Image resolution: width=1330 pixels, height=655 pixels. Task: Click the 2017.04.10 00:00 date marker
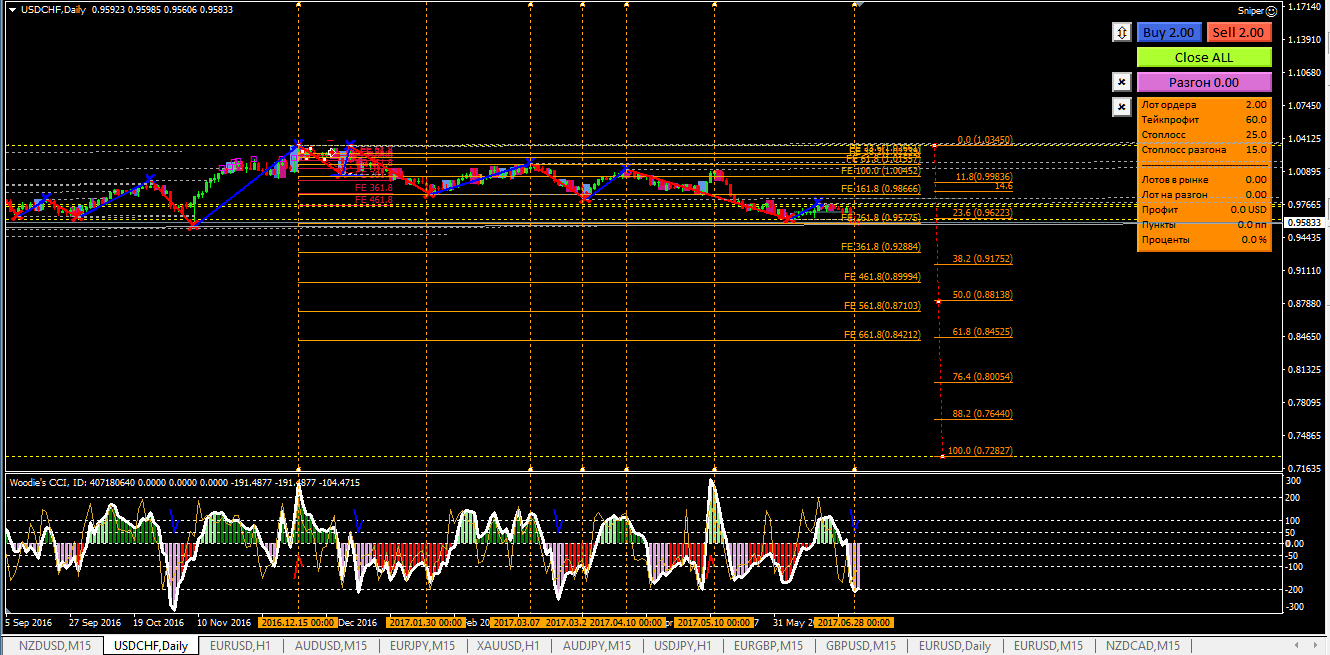pyautogui.click(x=625, y=622)
